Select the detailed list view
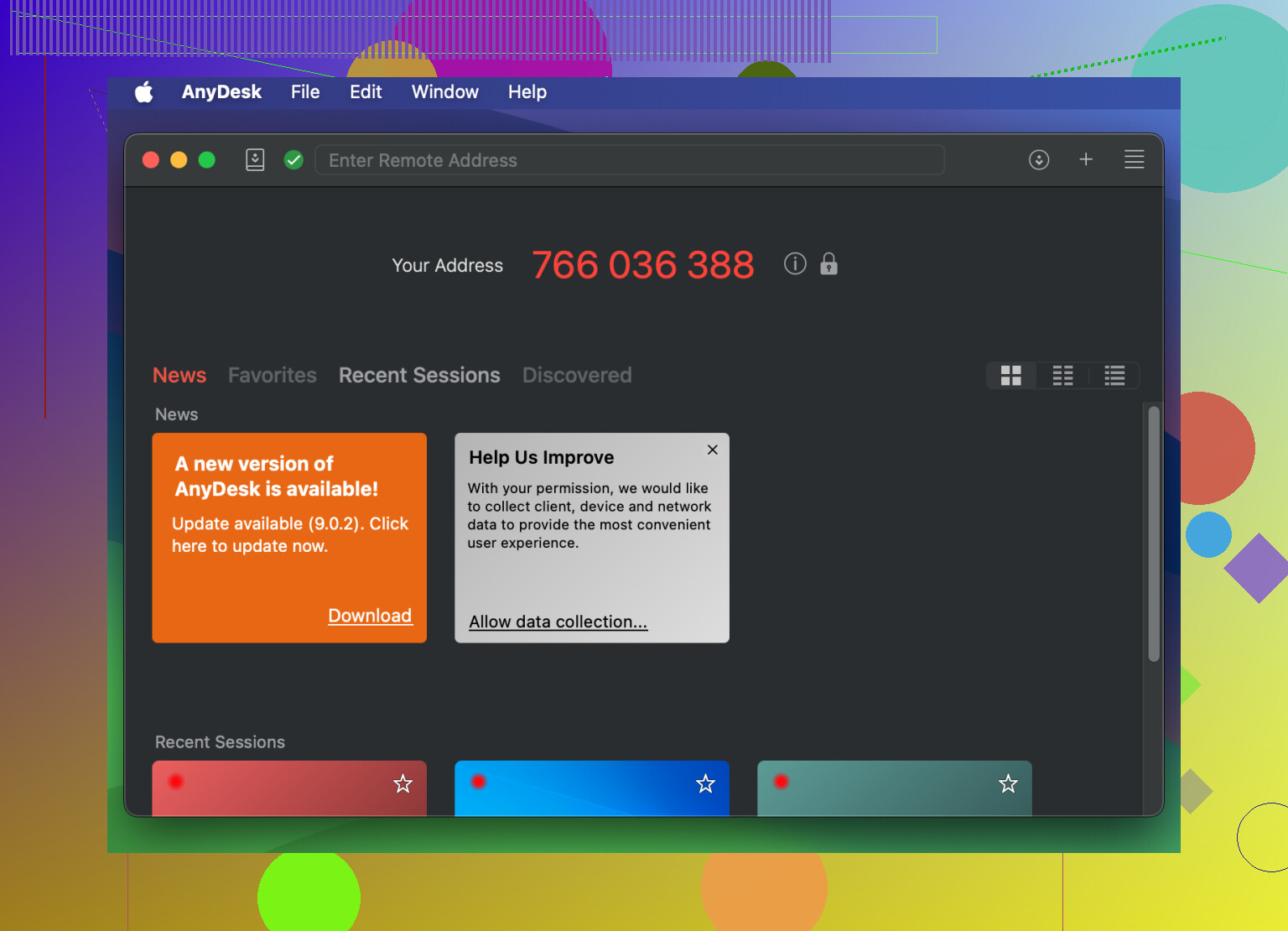Image resolution: width=1288 pixels, height=931 pixels. pos(1114,376)
